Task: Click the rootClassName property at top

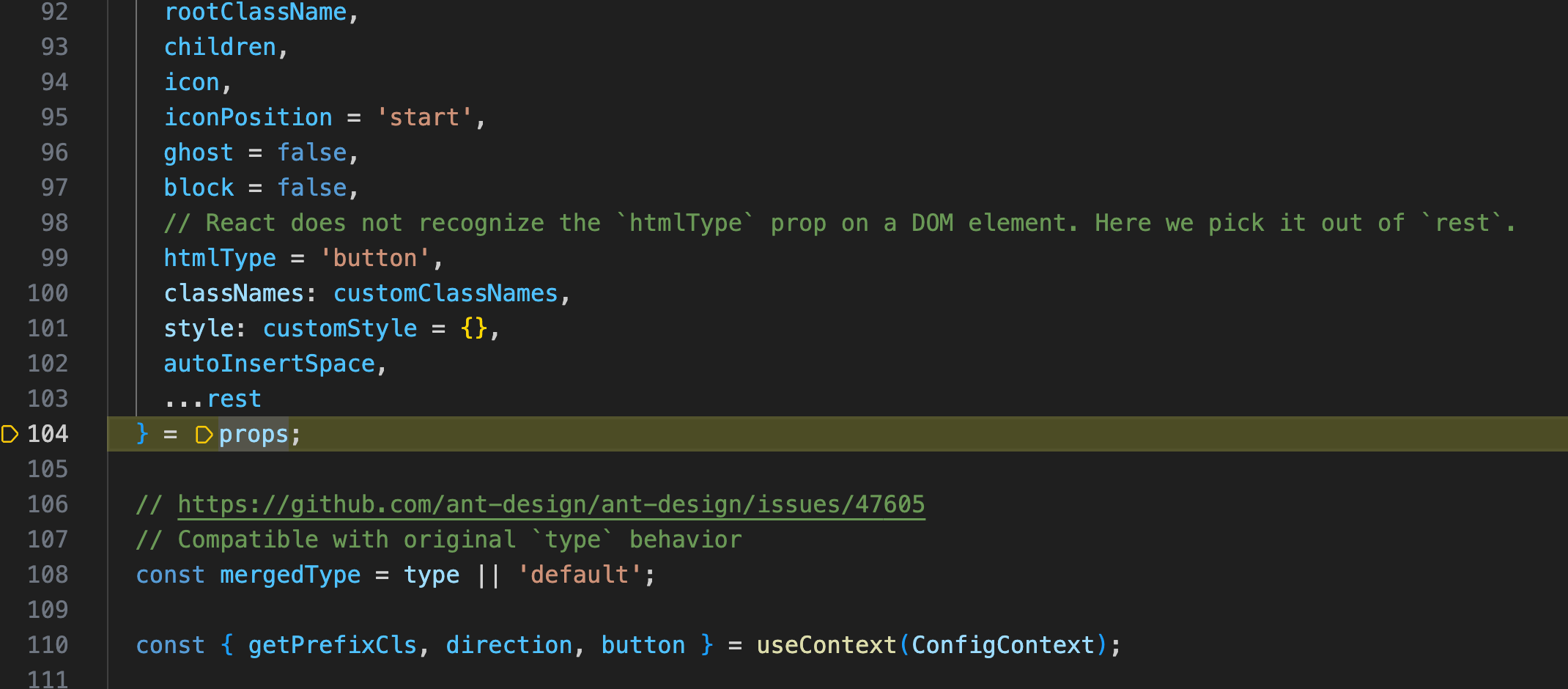Action: pos(255,12)
